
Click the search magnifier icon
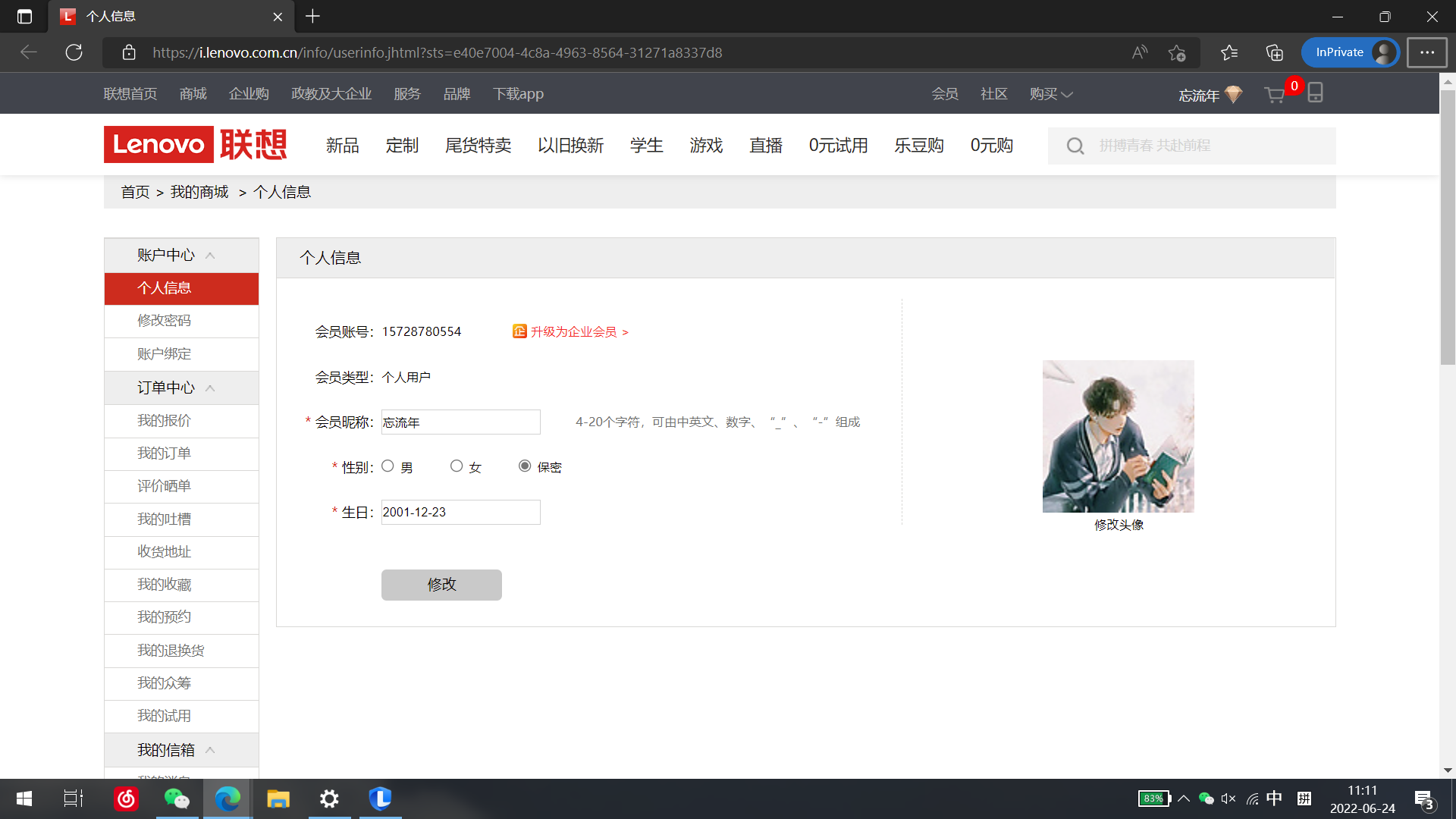tap(1075, 146)
